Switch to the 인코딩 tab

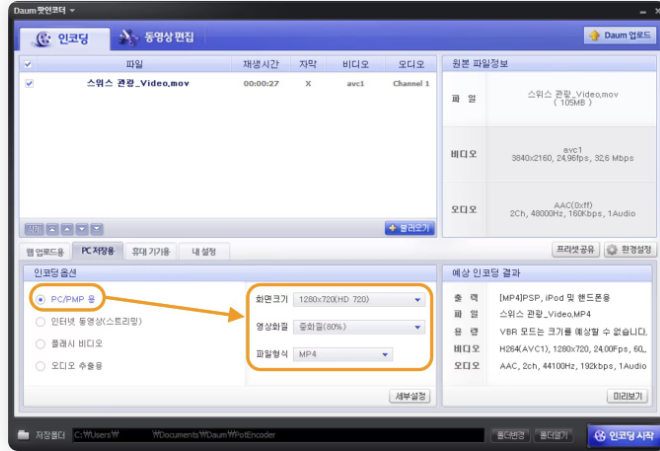tap(65, 39)
